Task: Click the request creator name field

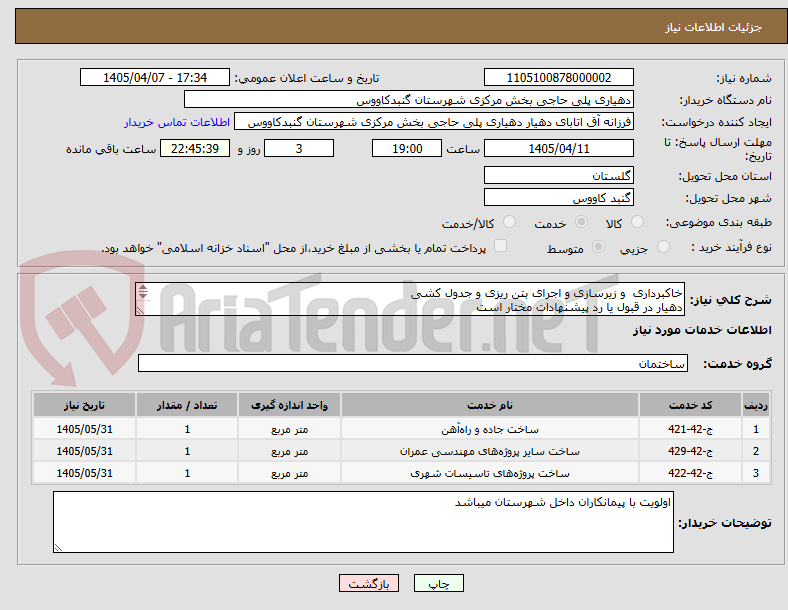Action: [434, 122]
